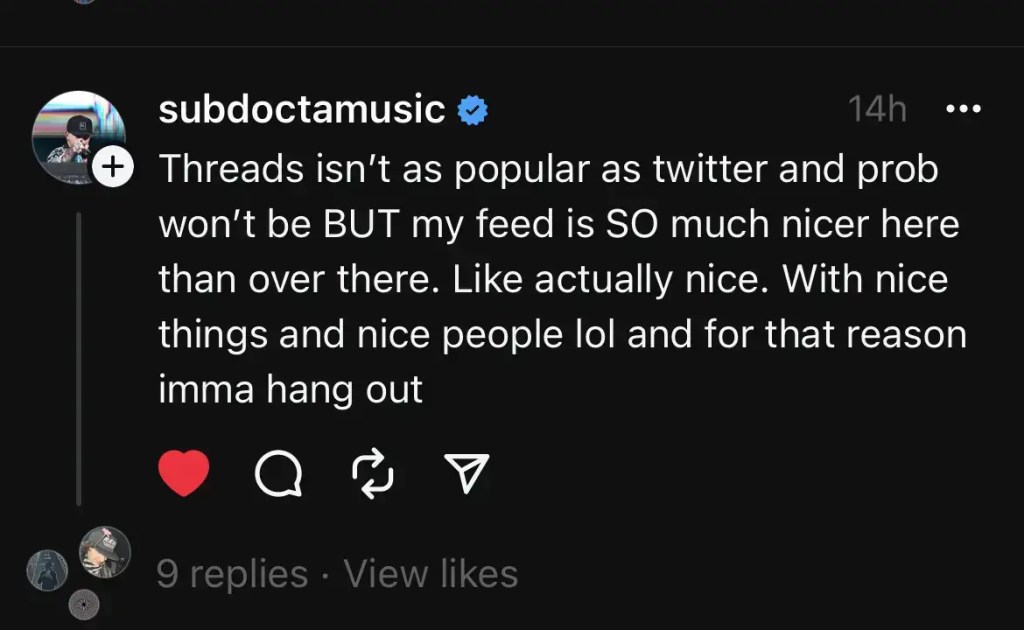Unlike the post with the red heart
The width and height of the screenshot is (1024, 630).
click(x=184, y=473)
